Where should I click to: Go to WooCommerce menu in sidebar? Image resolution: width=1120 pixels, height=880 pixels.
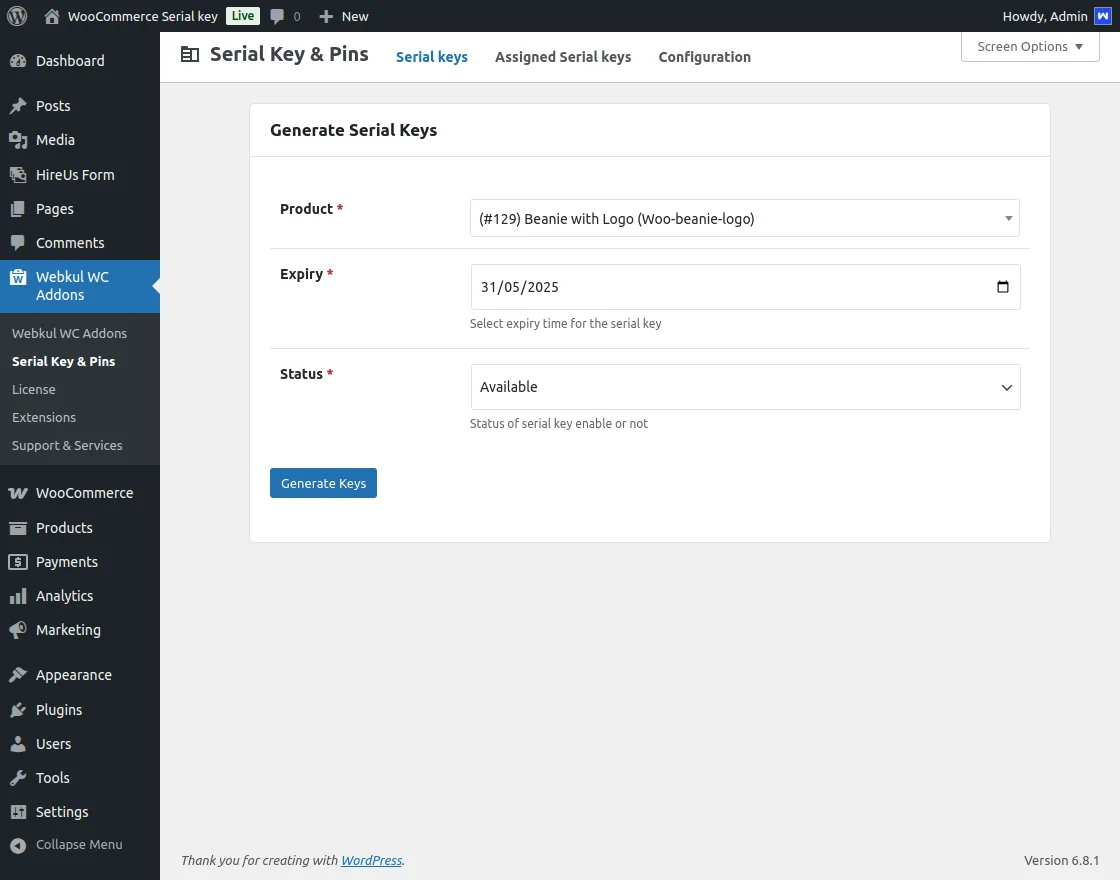(84, 493)
